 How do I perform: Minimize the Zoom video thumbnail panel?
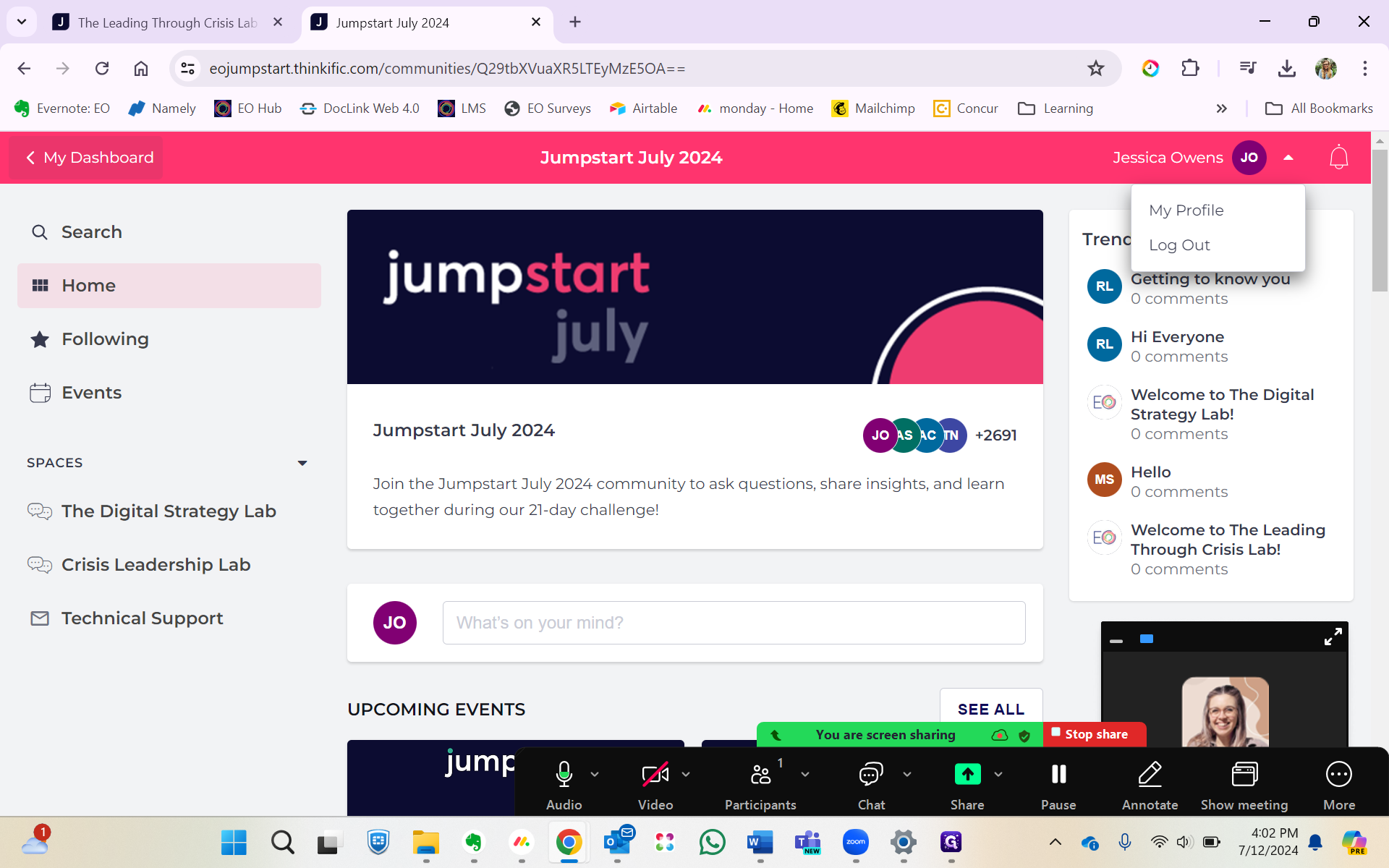(x=1116, y=640)
